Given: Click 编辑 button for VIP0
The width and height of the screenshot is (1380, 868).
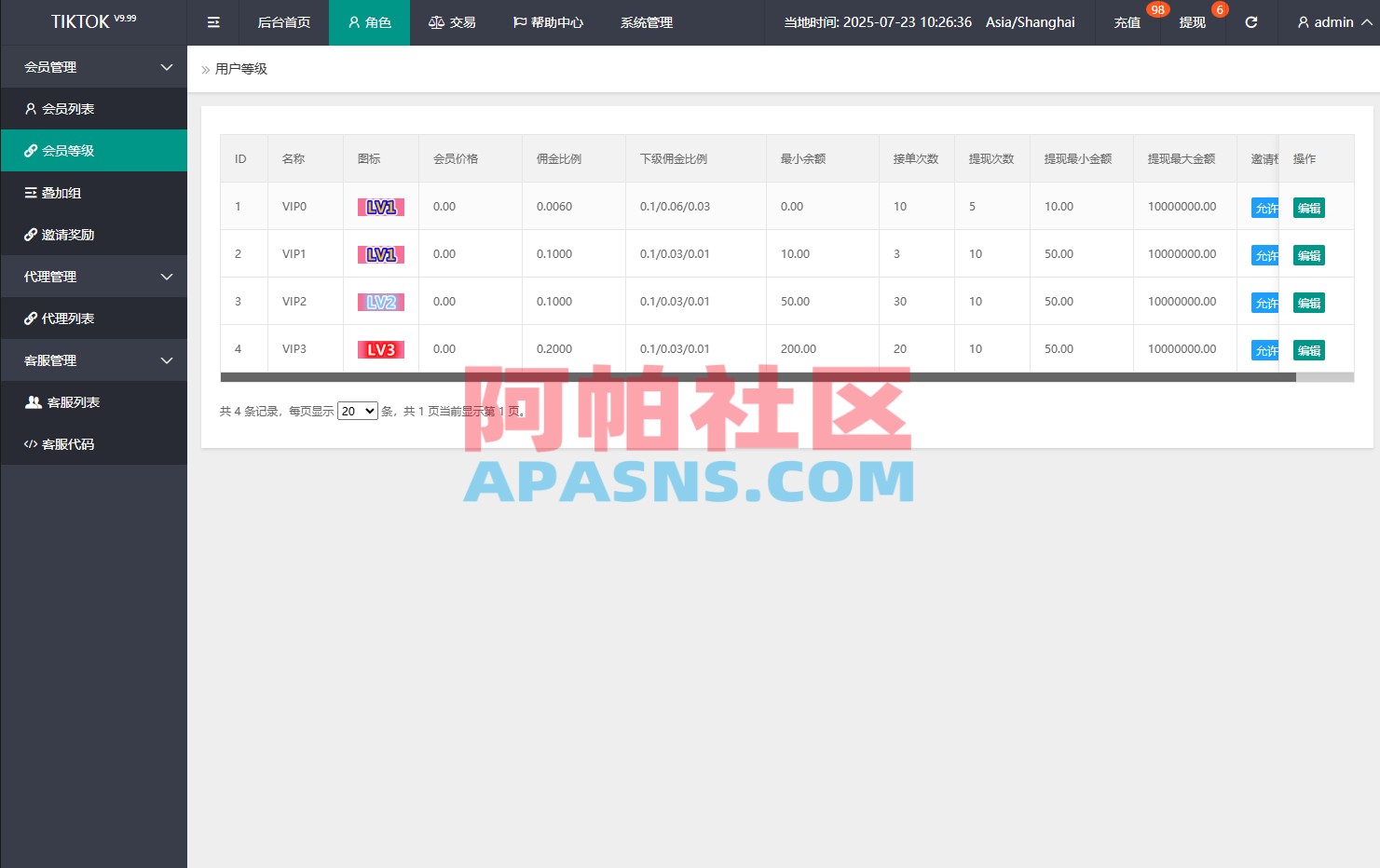Looking at the screenshot, I should (x=1309, y=208).
